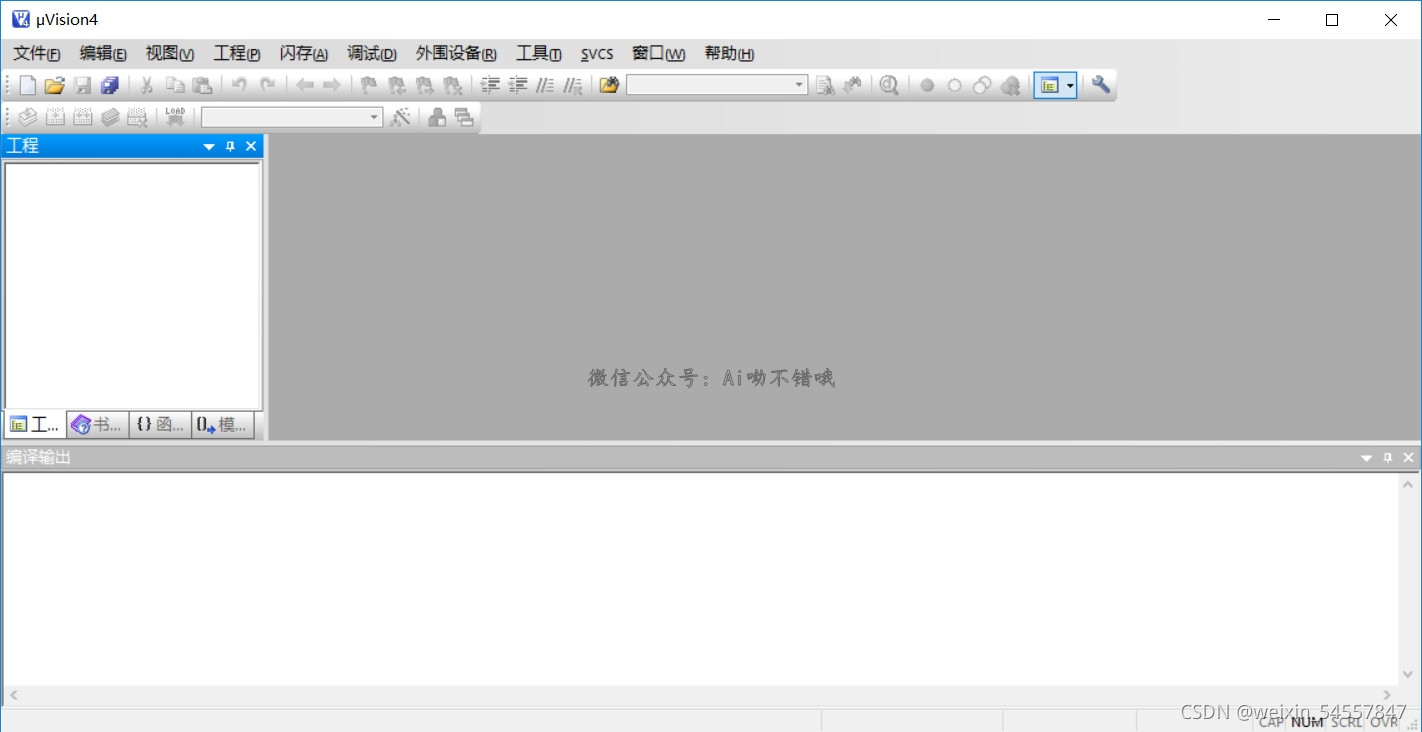This screenshot has height=732, width=1422.
Task: Open the 外围设备 menu
Action: [455, 54]
